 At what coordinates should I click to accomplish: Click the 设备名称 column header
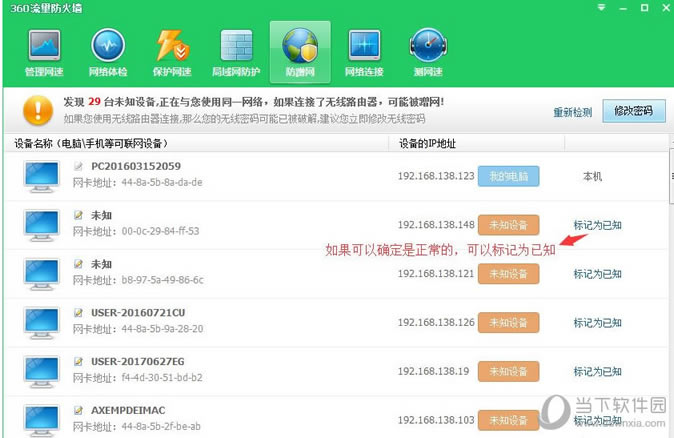(x=196, y=143)
